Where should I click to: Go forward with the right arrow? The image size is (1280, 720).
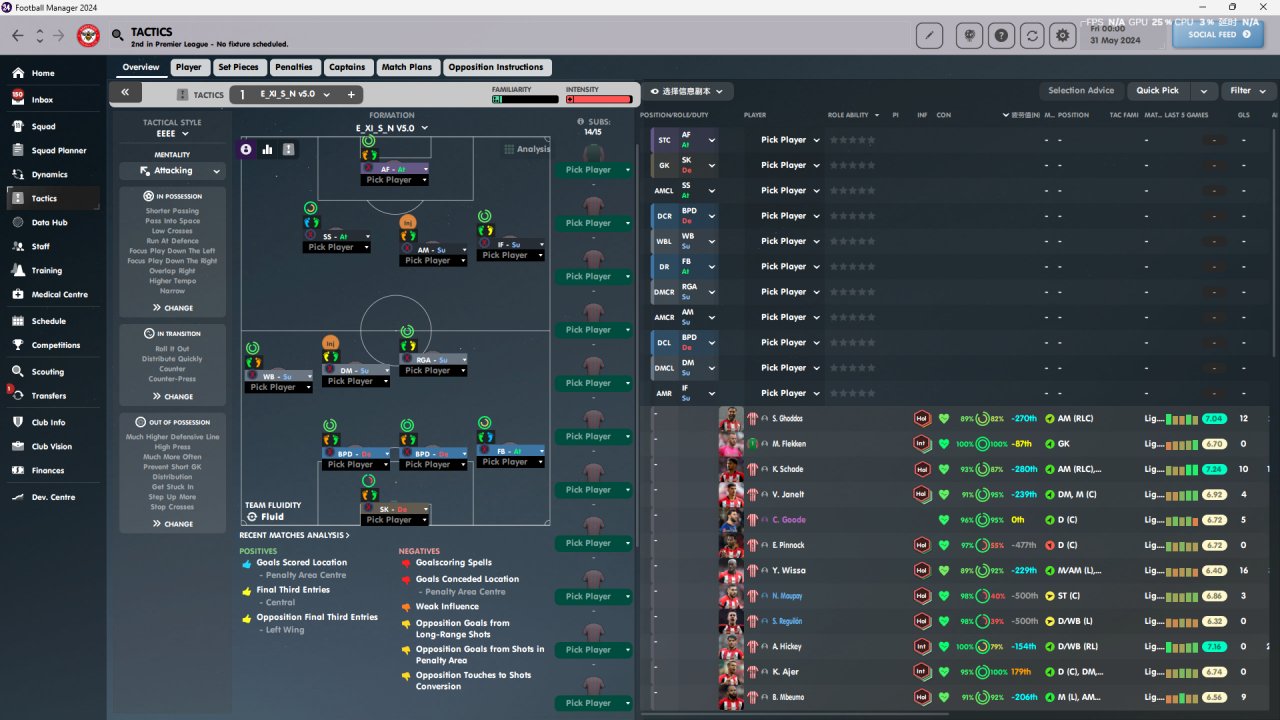(x=58, y=36)
